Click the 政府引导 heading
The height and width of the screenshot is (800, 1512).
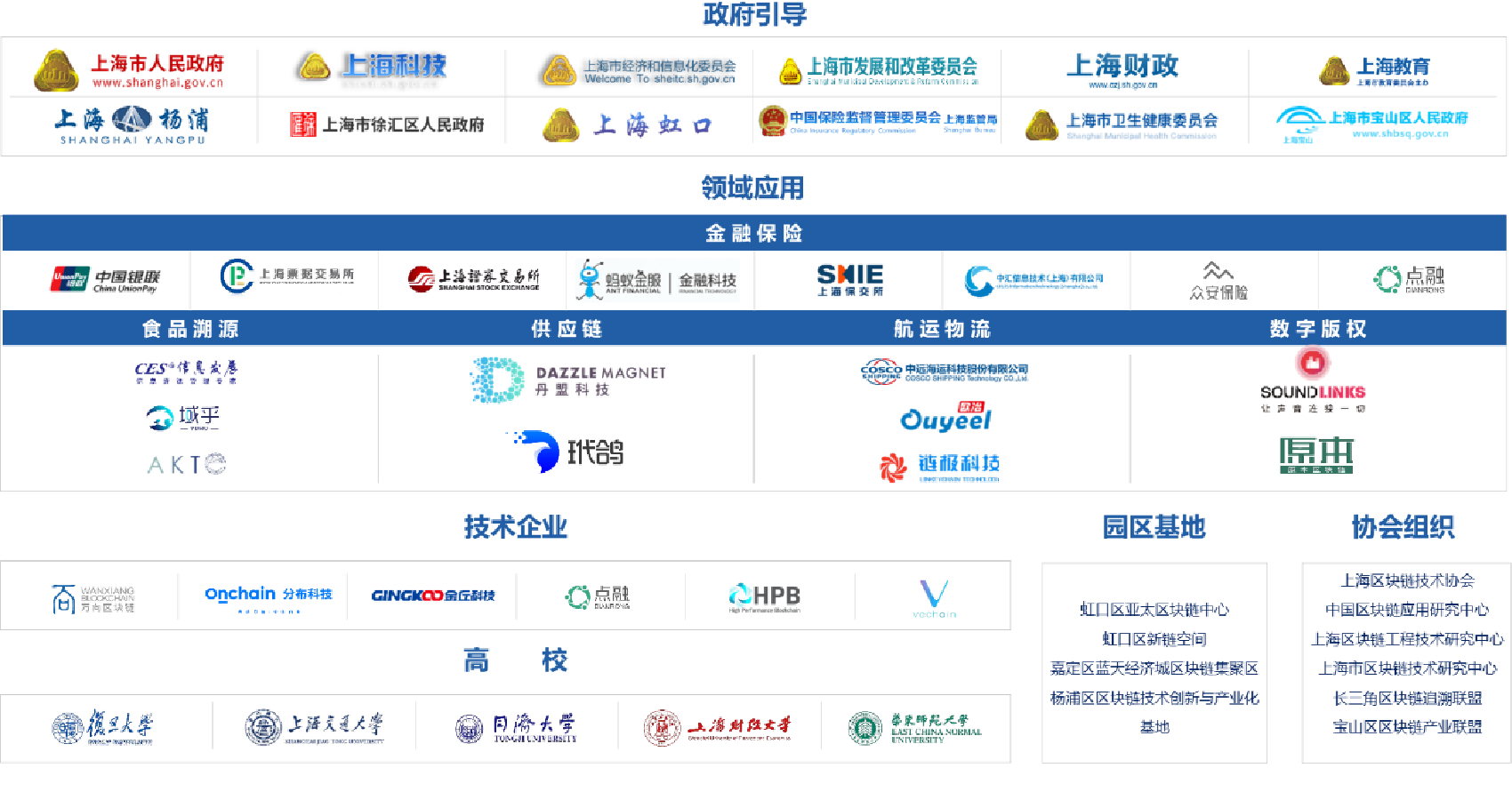pos(754,14)
